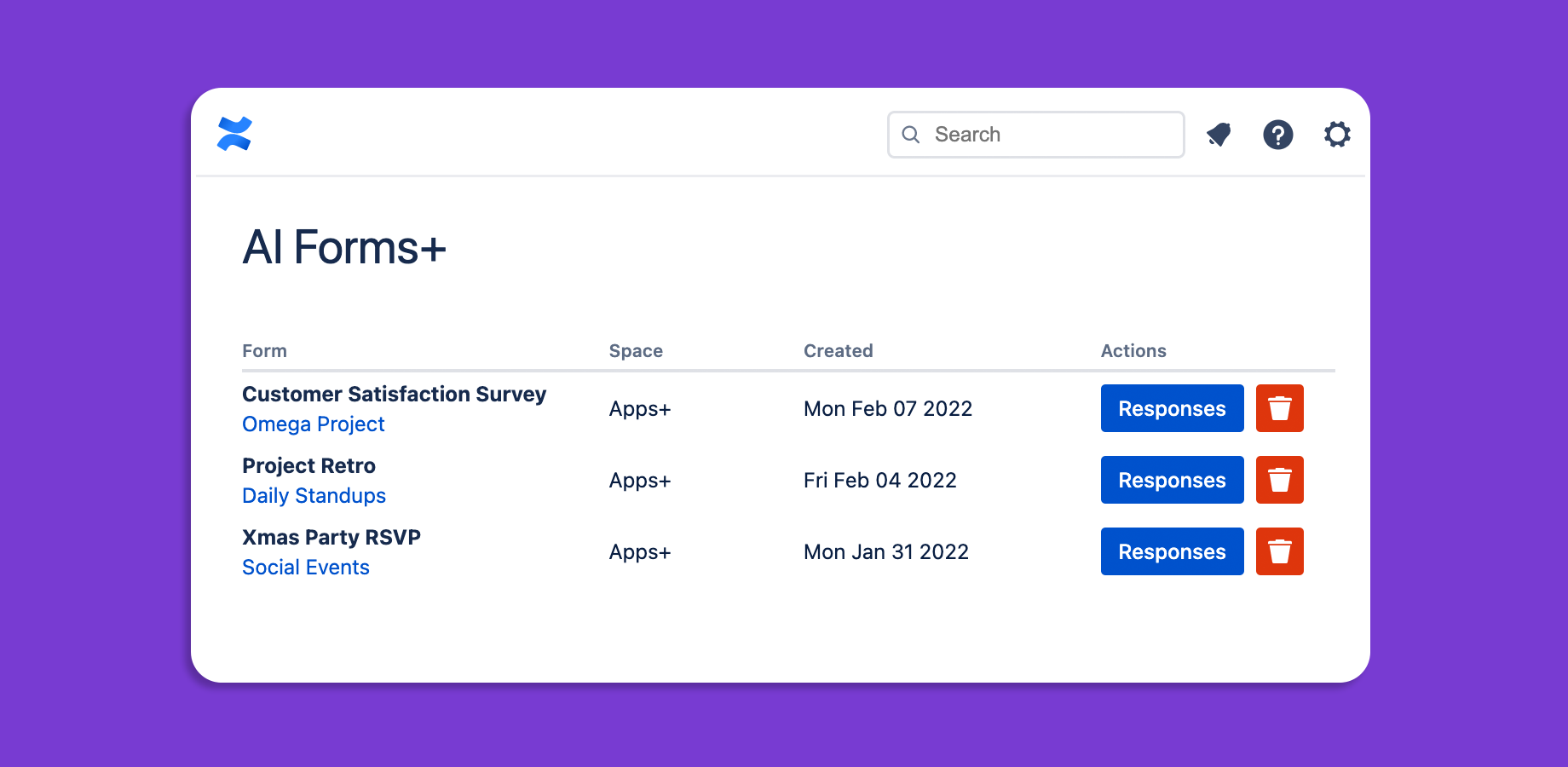This screenshot has width=1568, height=767.
Task: Delete the Project Retro form
Action: (x=1279, y=481)
